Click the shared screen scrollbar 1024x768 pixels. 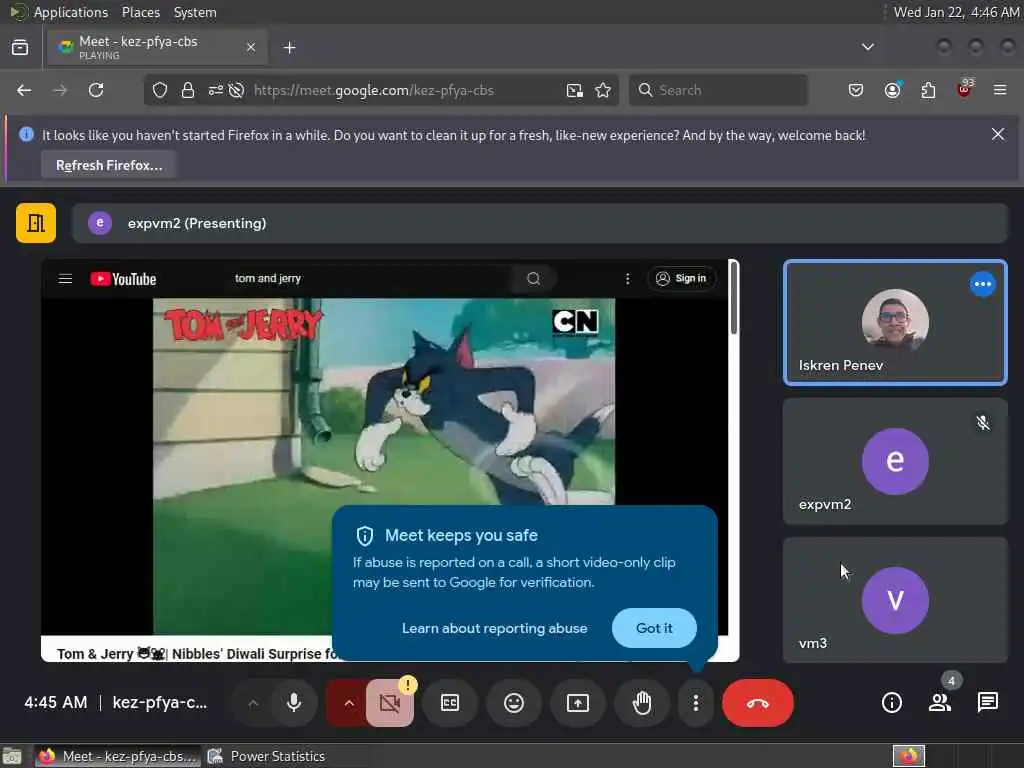[734, 298]
